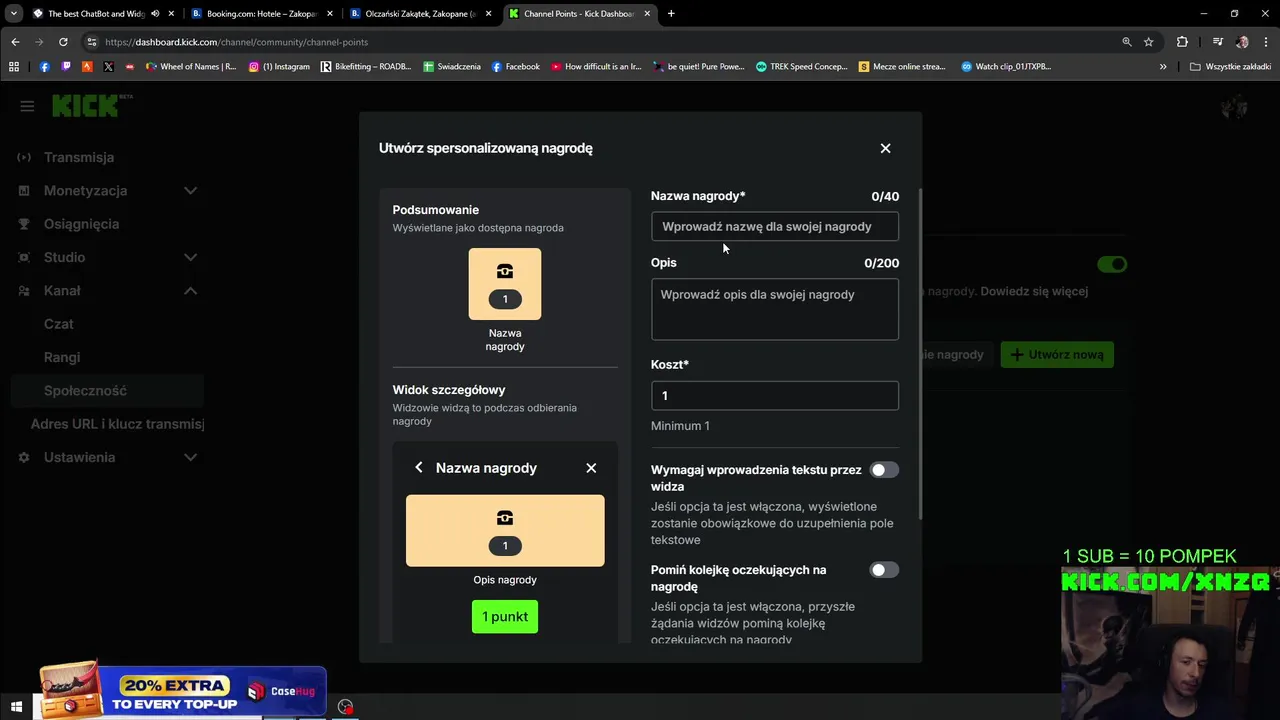Toggle Pomiń kolejkę oczekujących na nagrodę
The image size is (1280, 720).
point(884,570)
